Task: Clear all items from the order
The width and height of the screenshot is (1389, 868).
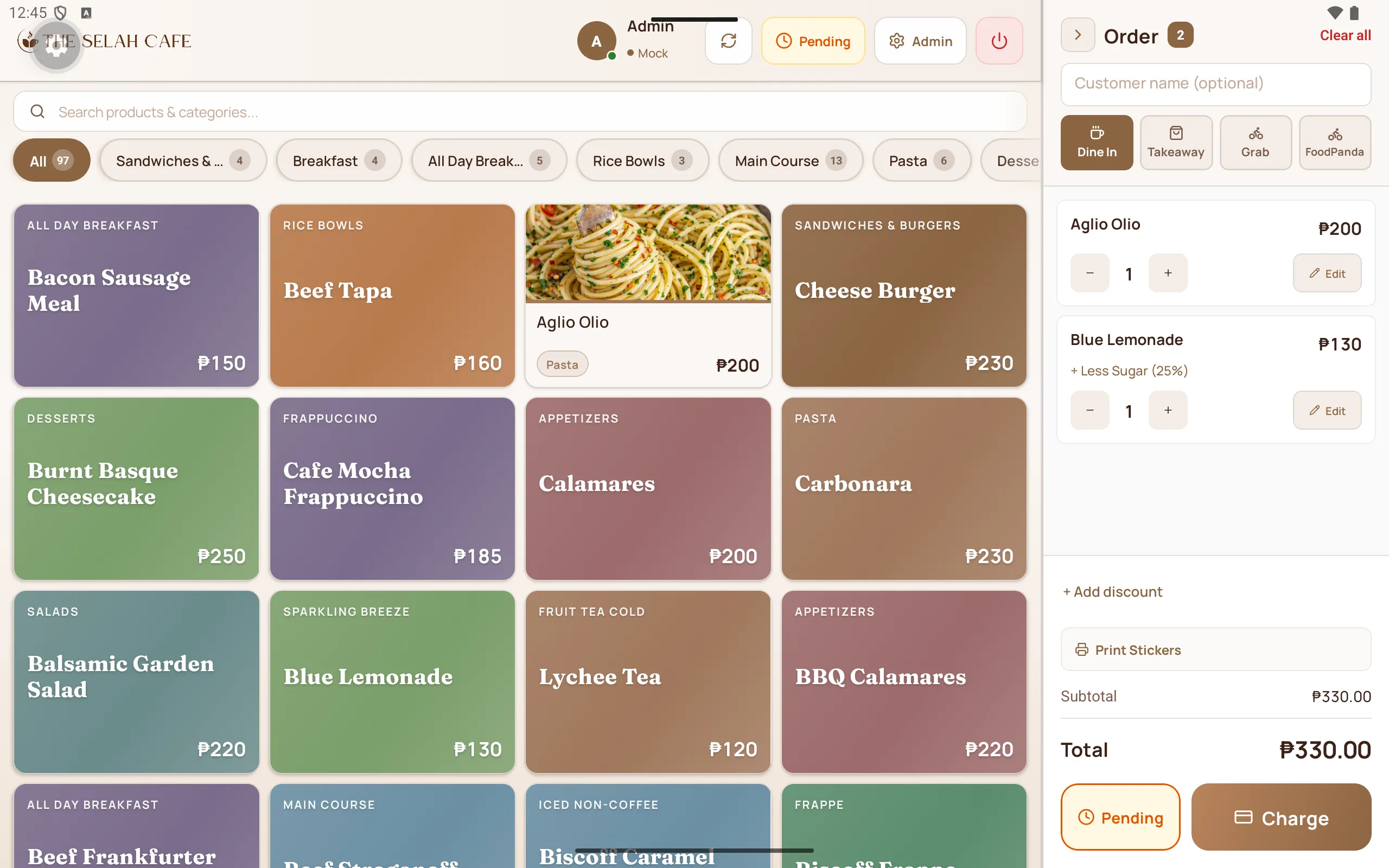Action: pyautogui.click(x=1345, y=35)
